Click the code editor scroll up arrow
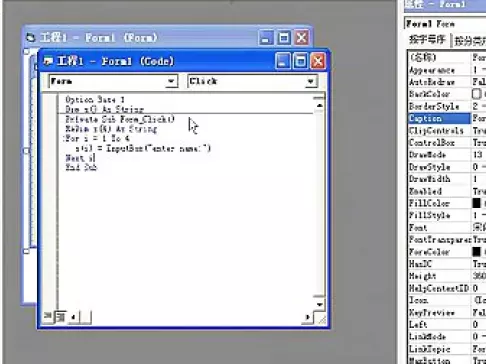 point(319,105)
